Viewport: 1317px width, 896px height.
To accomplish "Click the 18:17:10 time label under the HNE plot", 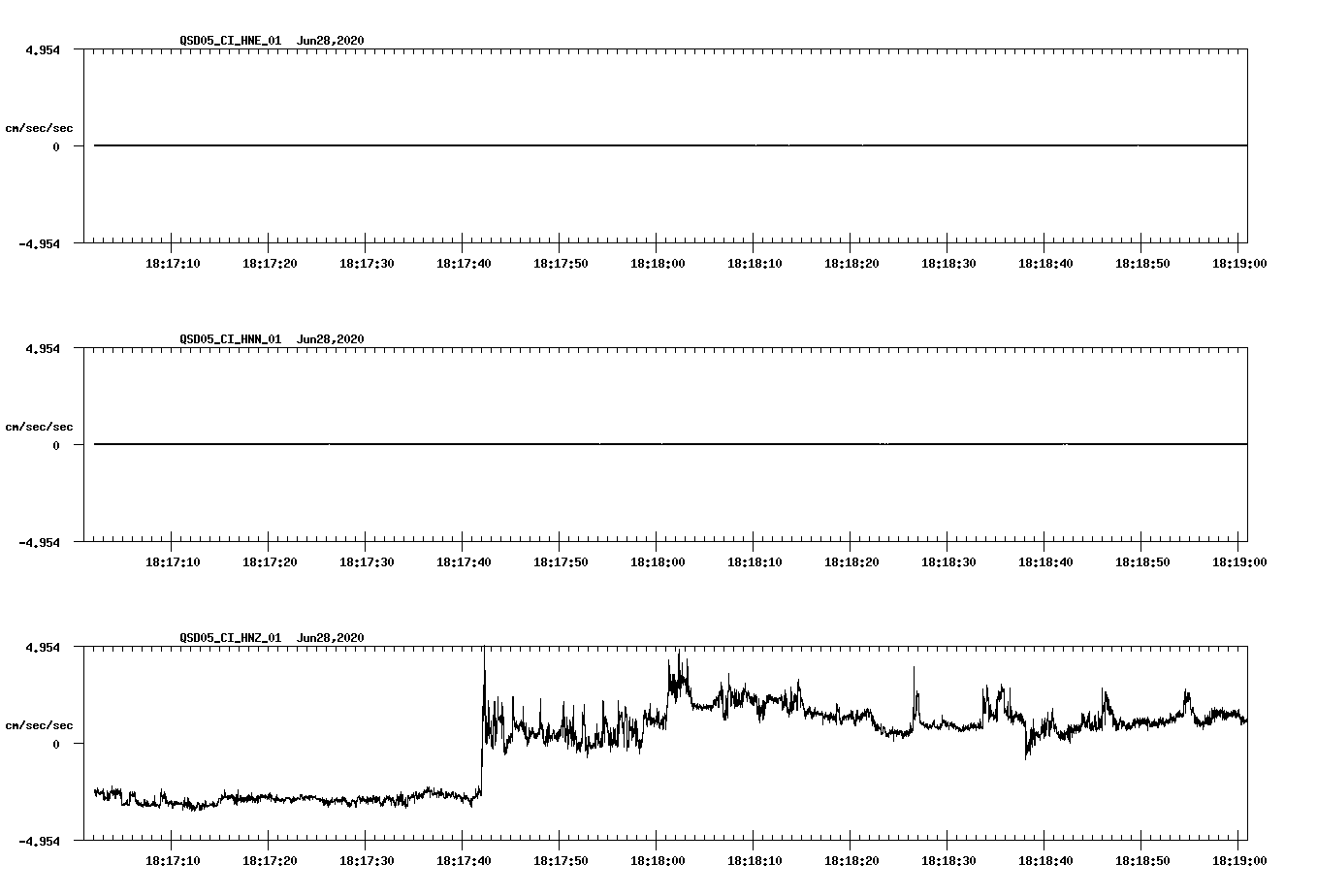I will point(173,263).
